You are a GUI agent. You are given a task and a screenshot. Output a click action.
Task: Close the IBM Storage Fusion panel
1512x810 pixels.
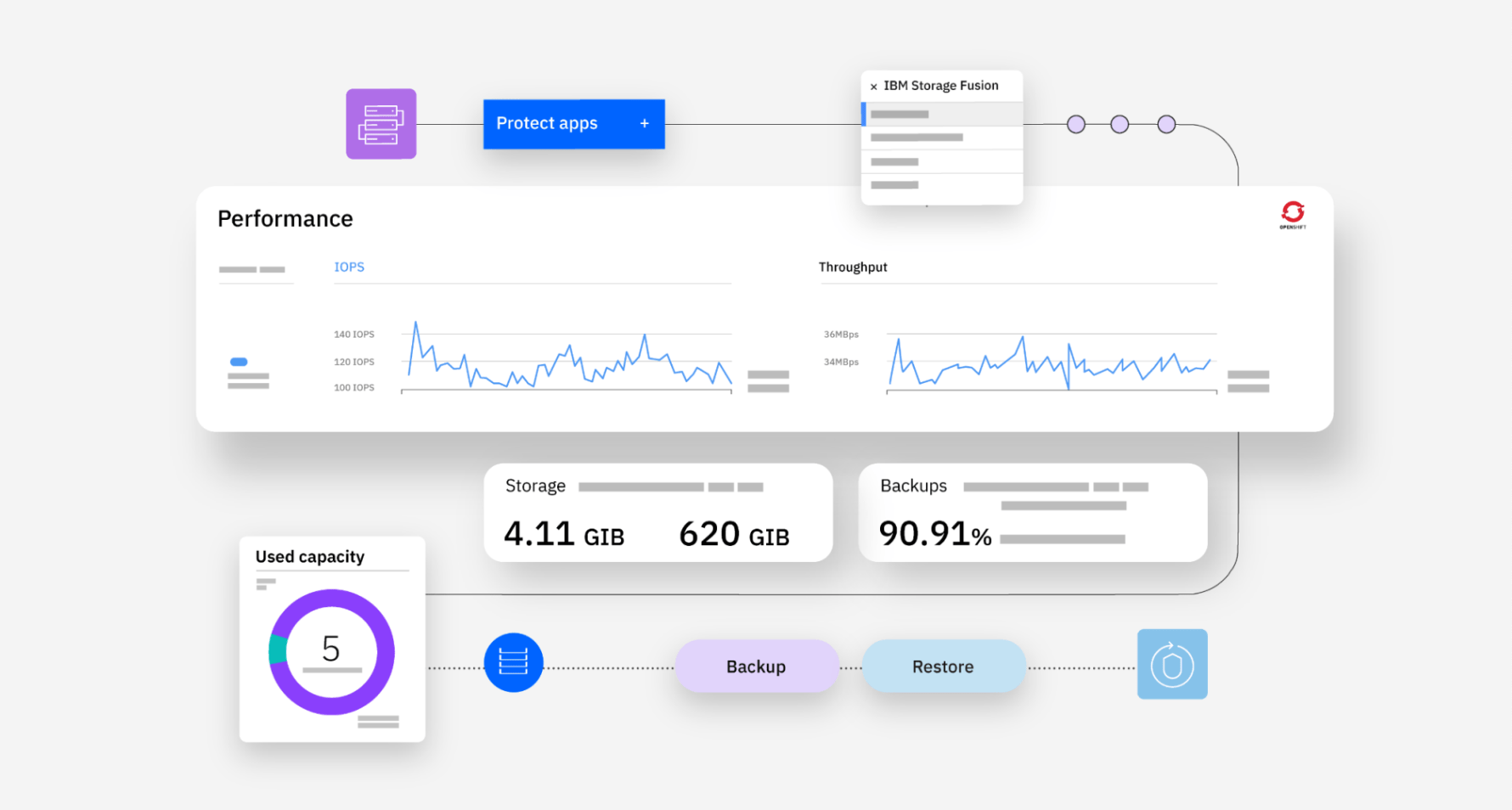click(873, 87)
